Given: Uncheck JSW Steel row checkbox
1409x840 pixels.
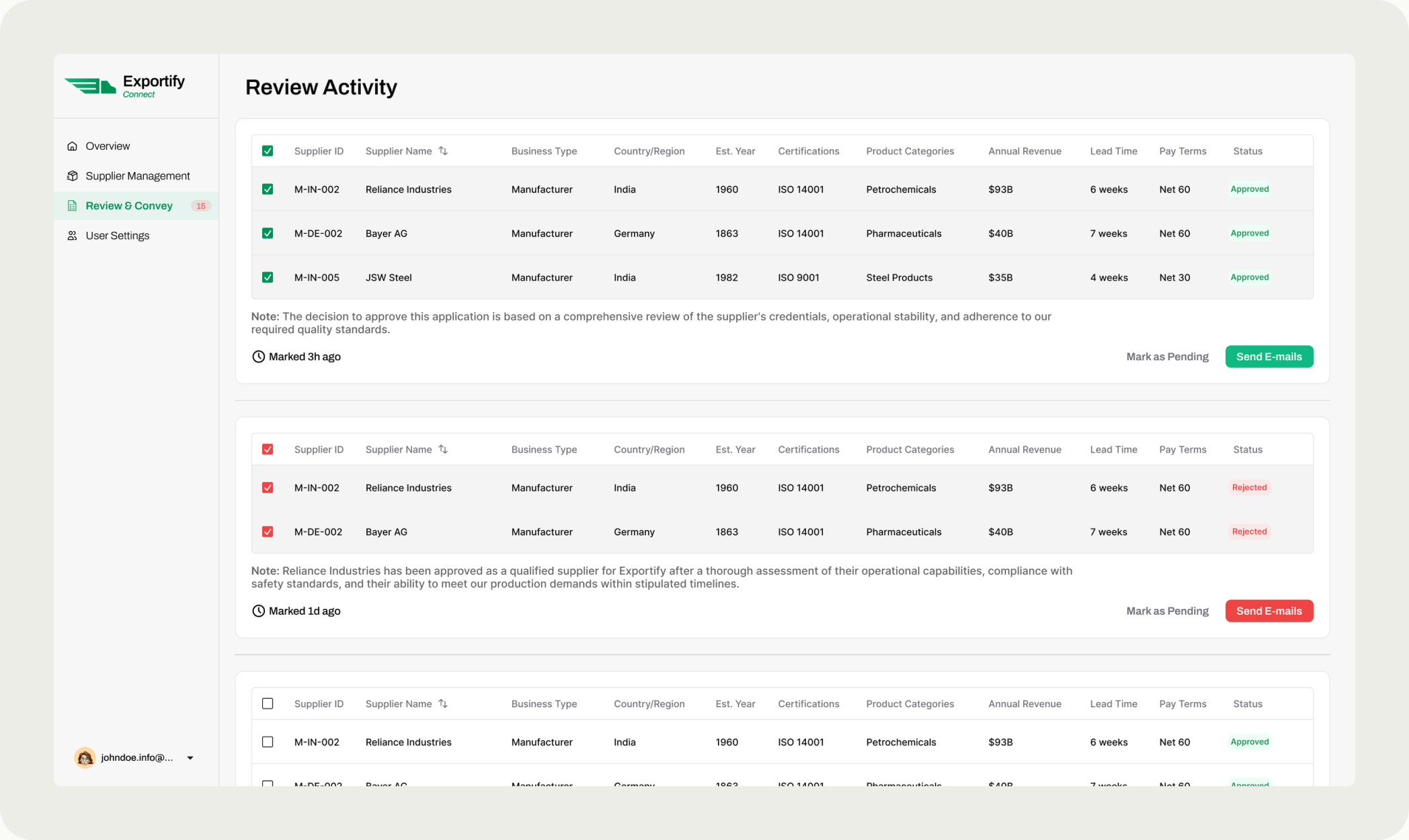Looking at the screenshot, I should tap(268, 278).
